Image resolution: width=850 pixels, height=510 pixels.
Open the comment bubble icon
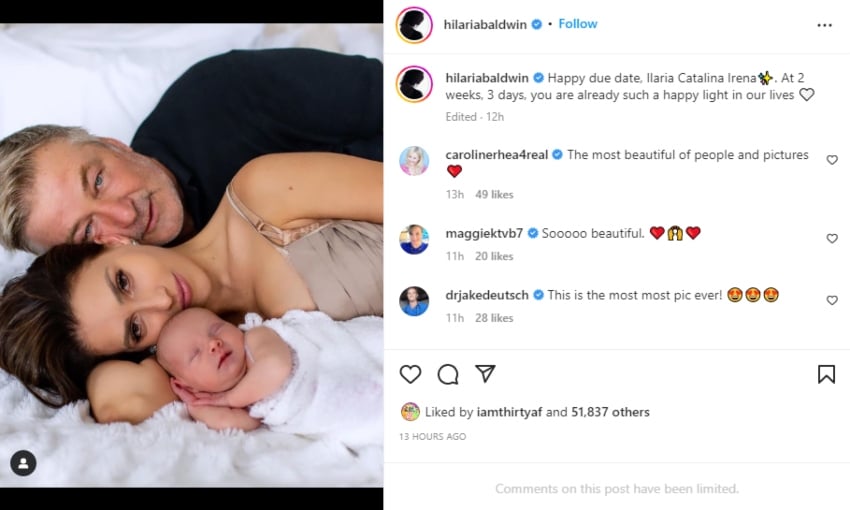tap(448, 374)
